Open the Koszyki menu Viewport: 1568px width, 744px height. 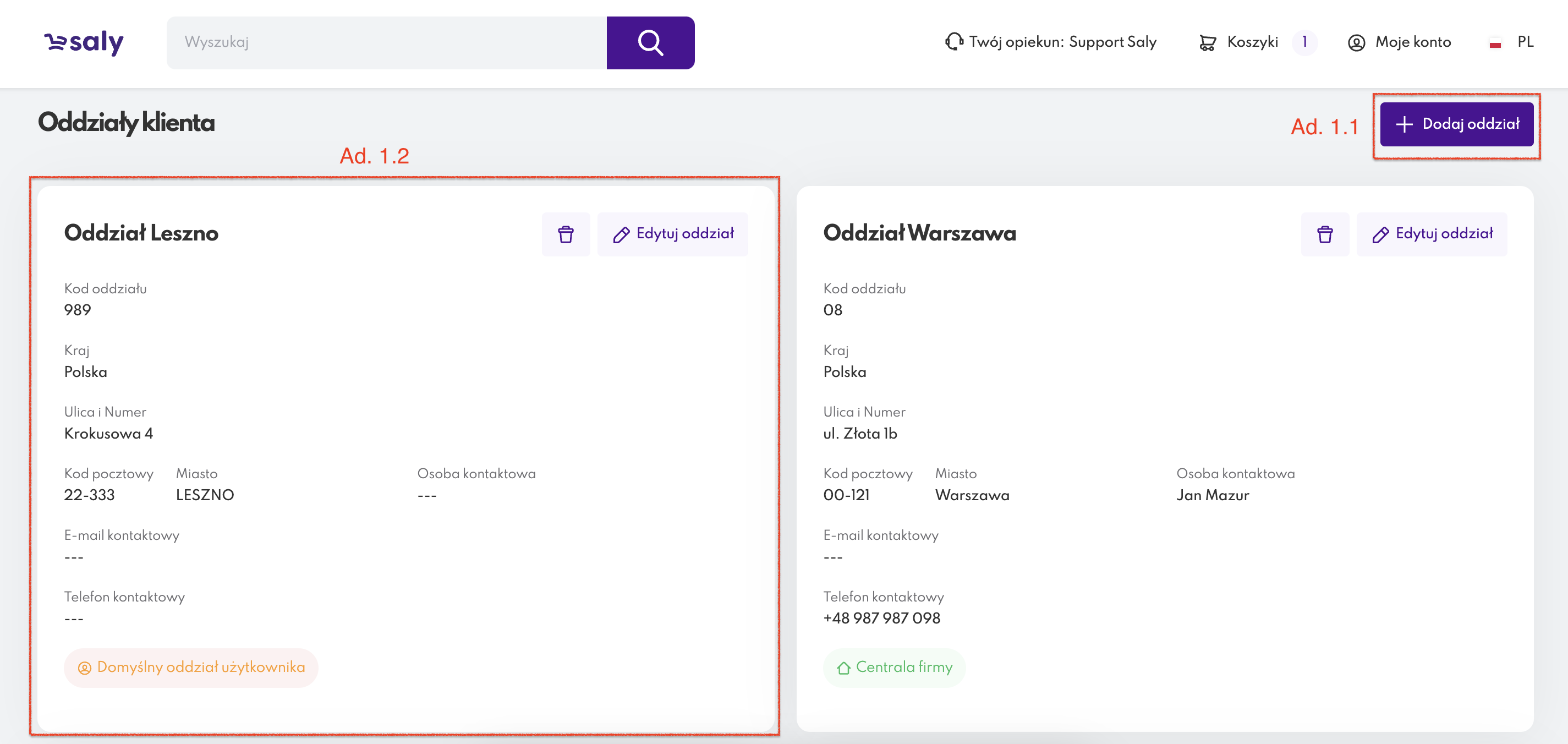point(1252,42)
